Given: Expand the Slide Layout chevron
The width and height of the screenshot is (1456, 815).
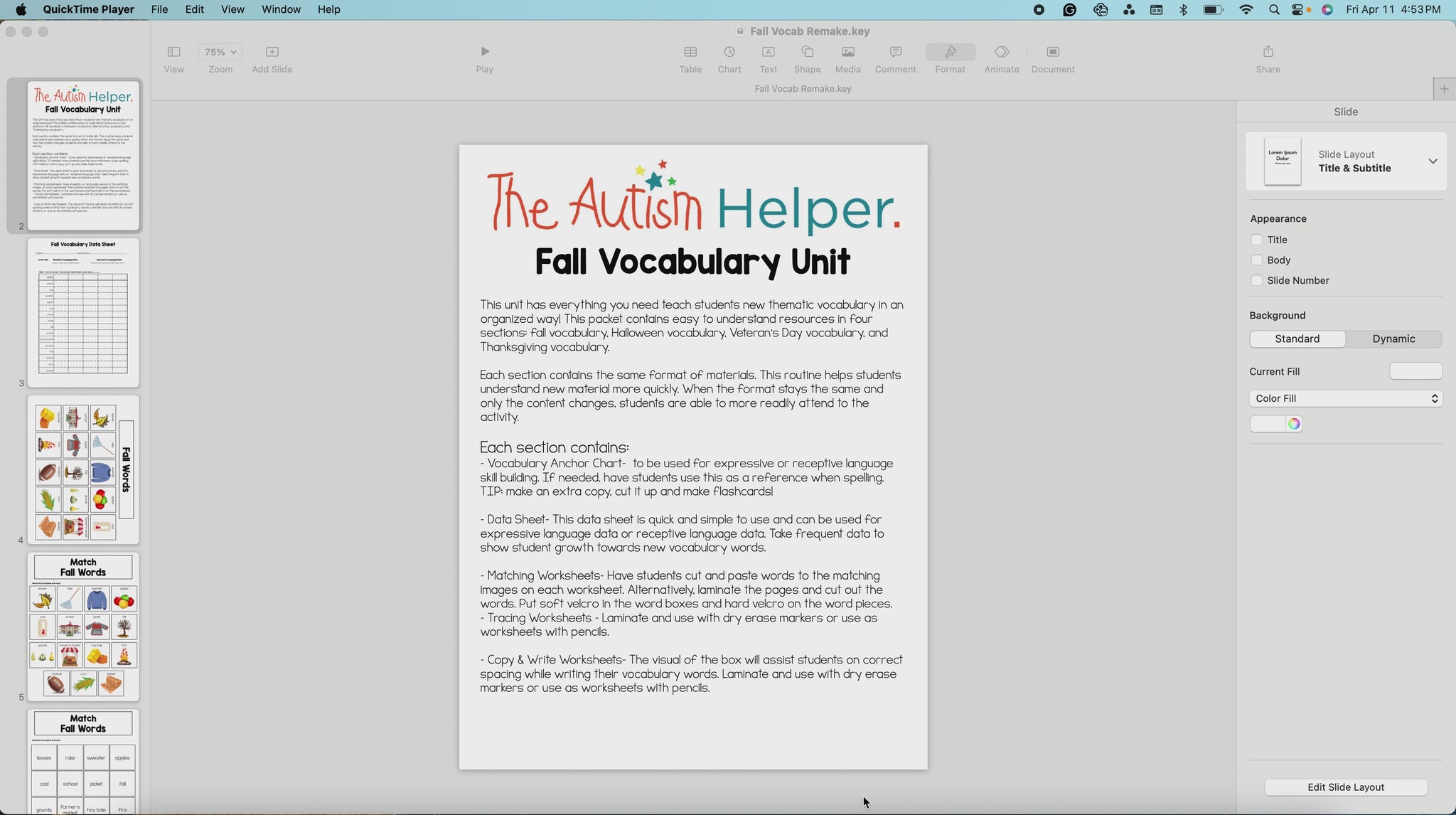Looking at the screenshot, I should click(x=1433, y=161).
